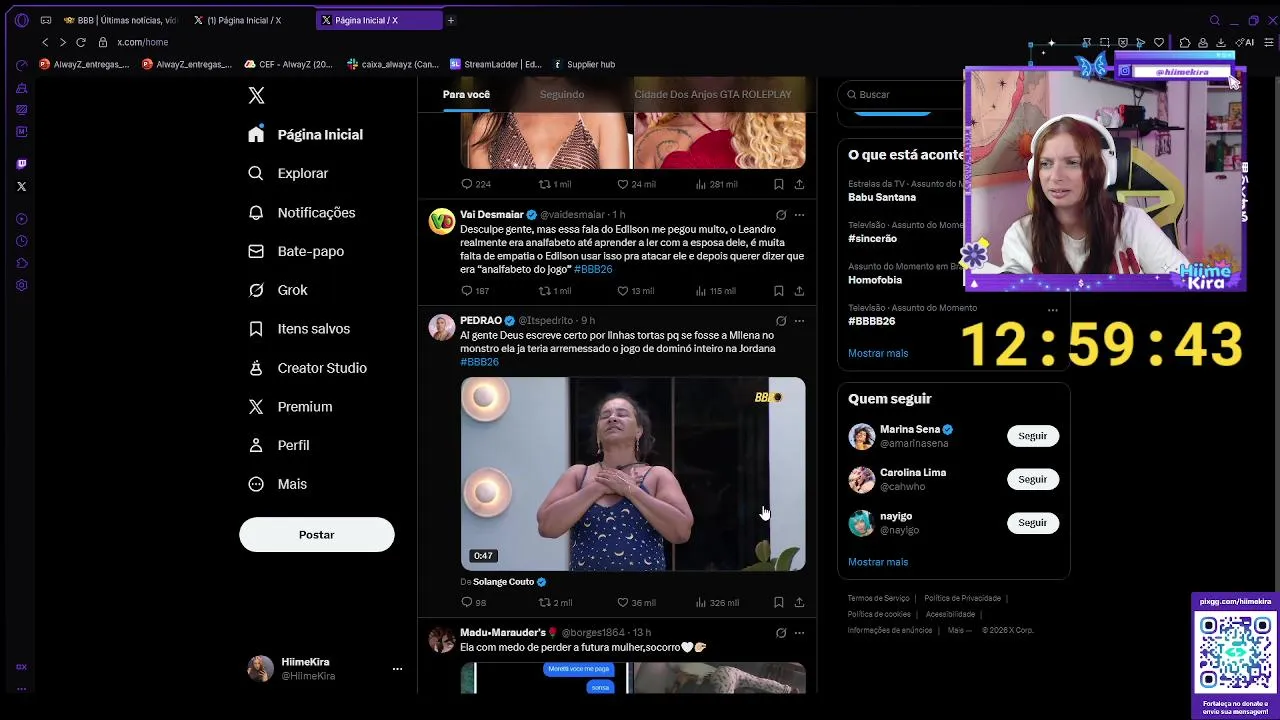Open Grok explain on Vai Desmaiar post
This screenshot has height=720, width=1280.
[x=781, y=214]
